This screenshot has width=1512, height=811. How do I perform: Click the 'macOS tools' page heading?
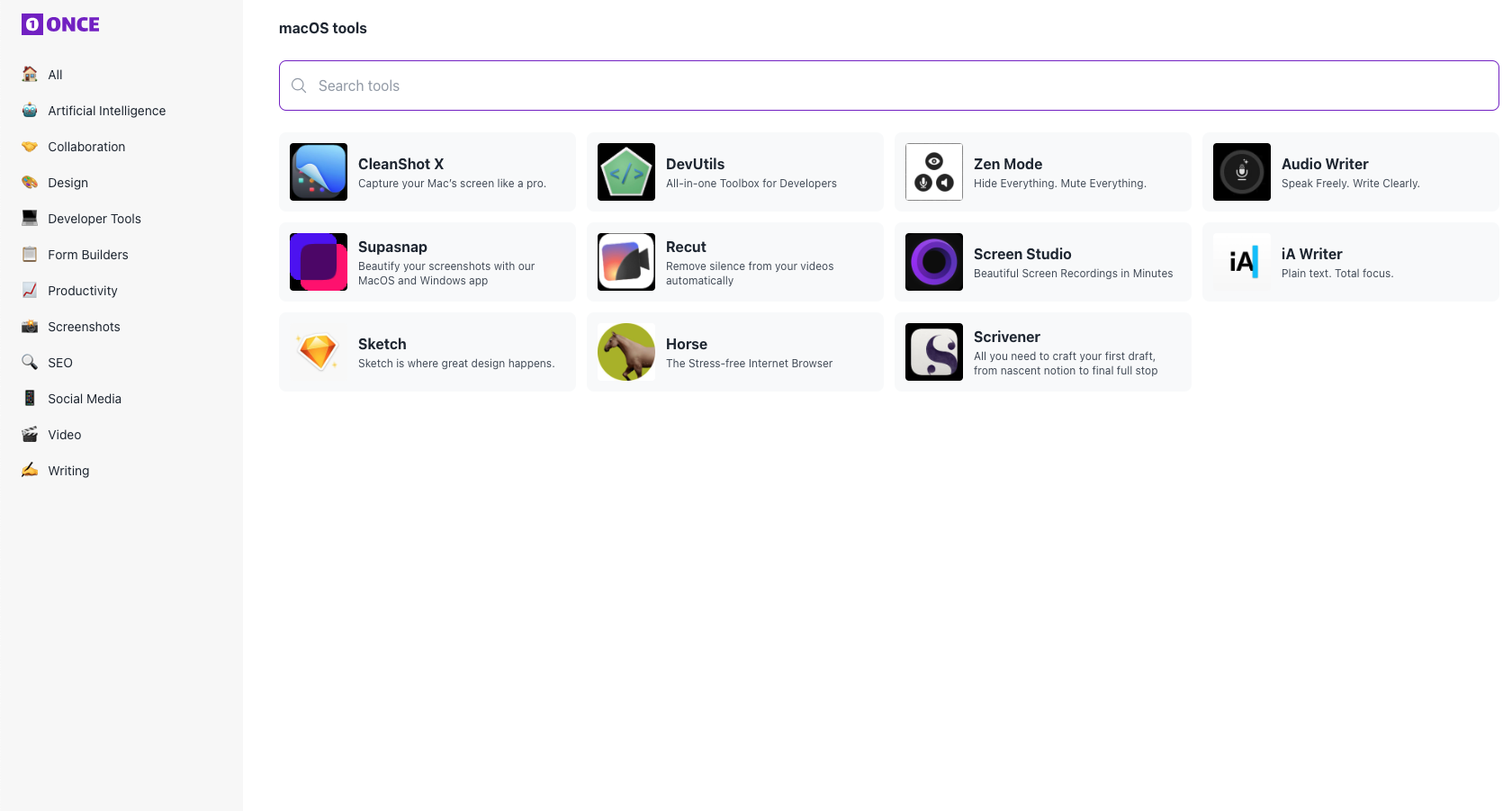click(x=323, y=28)
